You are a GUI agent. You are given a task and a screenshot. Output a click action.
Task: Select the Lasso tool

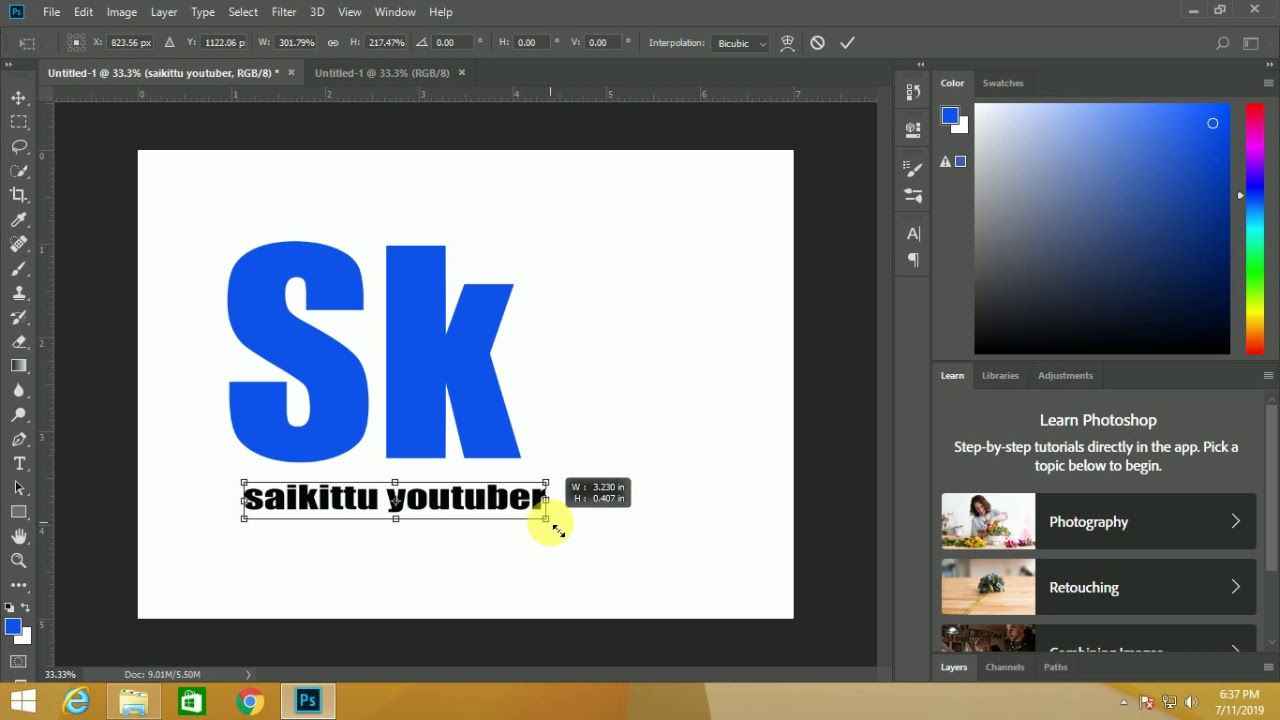(x=19, y=146)
